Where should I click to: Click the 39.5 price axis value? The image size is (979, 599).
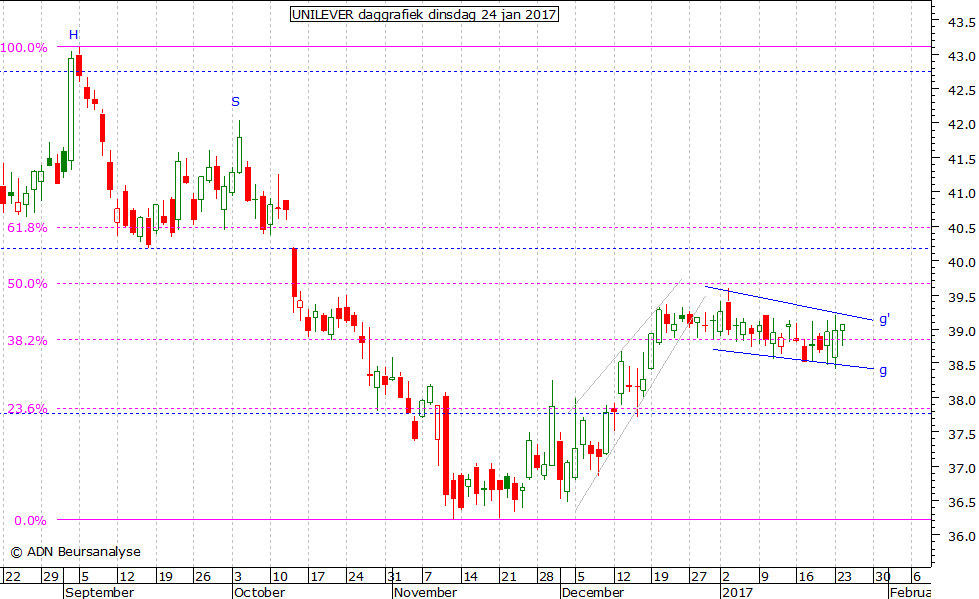[x=962, y=297]
